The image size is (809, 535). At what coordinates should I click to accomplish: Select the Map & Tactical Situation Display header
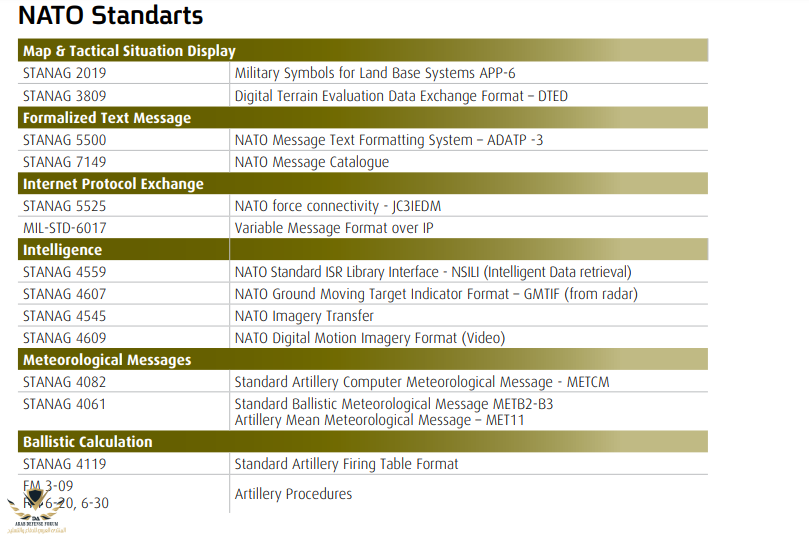pos(129,51)
